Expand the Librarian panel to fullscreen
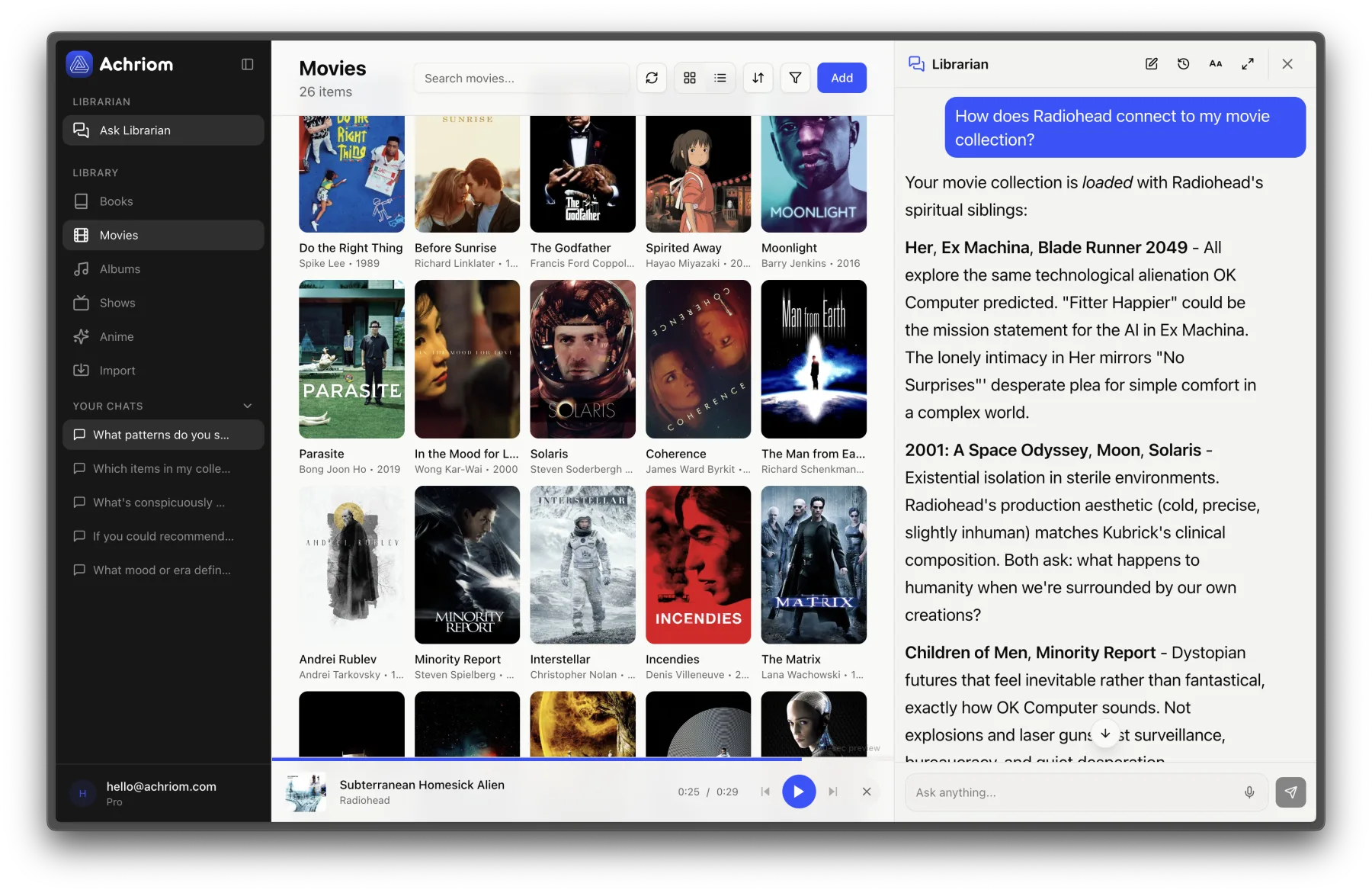The height and width of the screenshot is (893, 1372). [x=1248, y=64]
